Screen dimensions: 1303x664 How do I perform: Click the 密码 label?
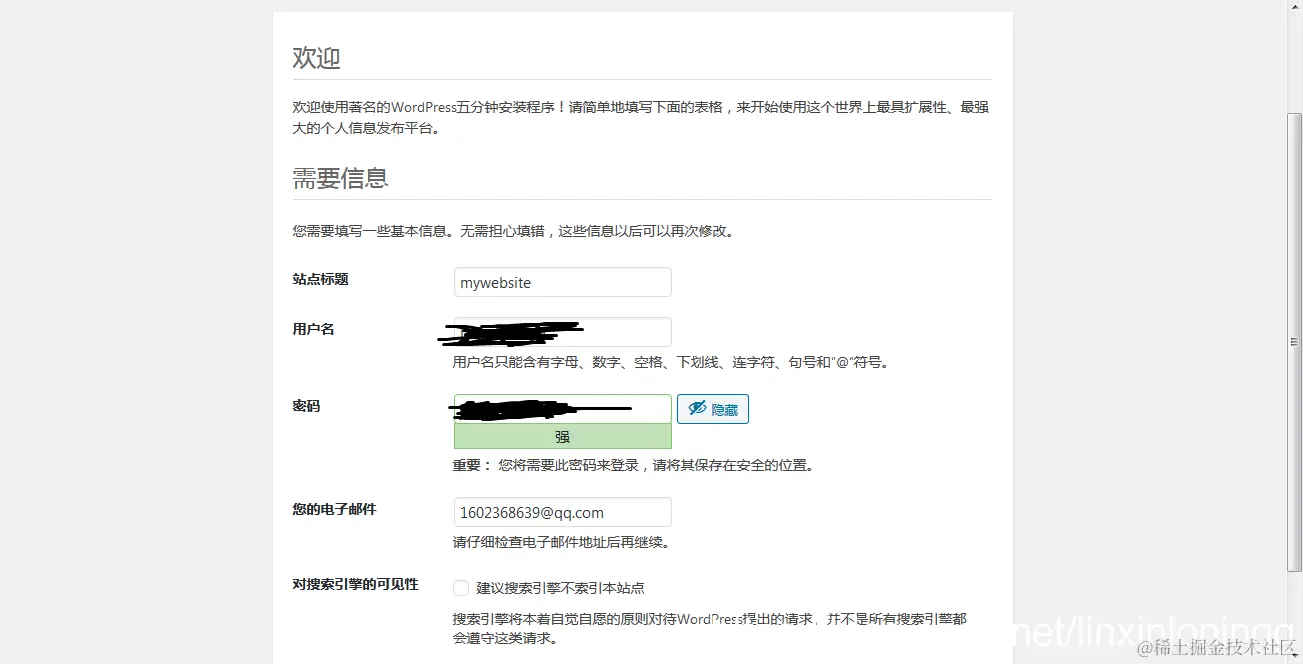click(307, 406)
